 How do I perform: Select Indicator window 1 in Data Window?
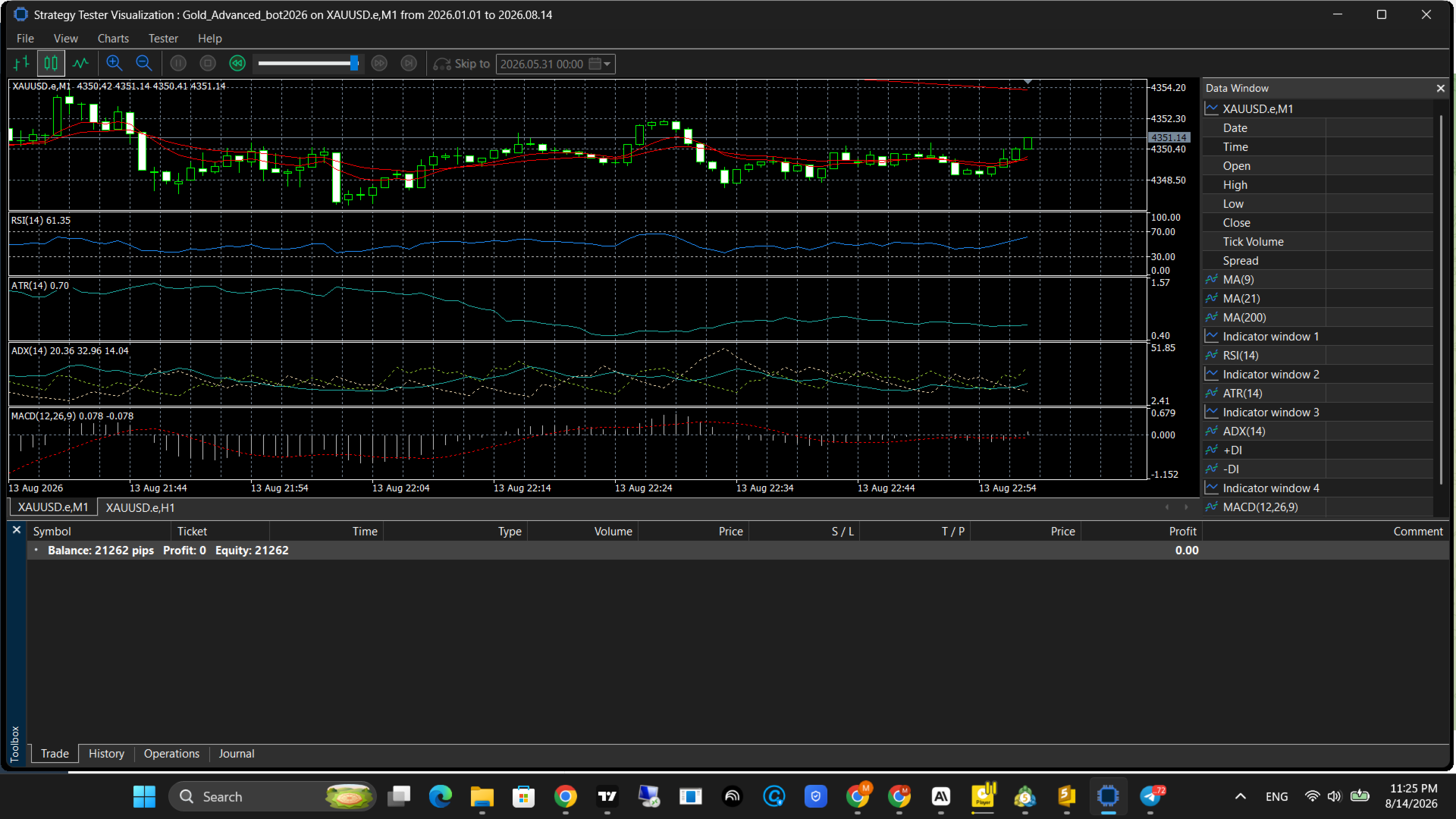(1270, 337)
